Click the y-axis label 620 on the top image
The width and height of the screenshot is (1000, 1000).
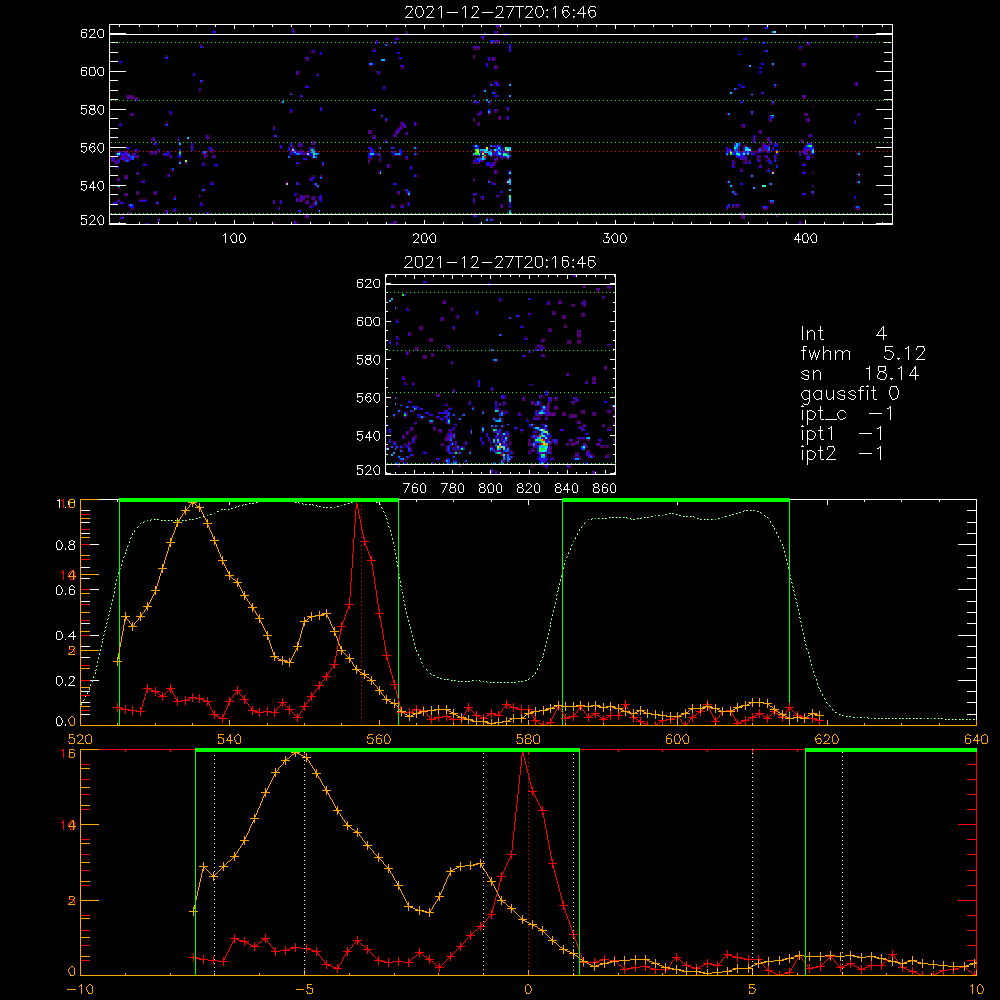point(92,34)
